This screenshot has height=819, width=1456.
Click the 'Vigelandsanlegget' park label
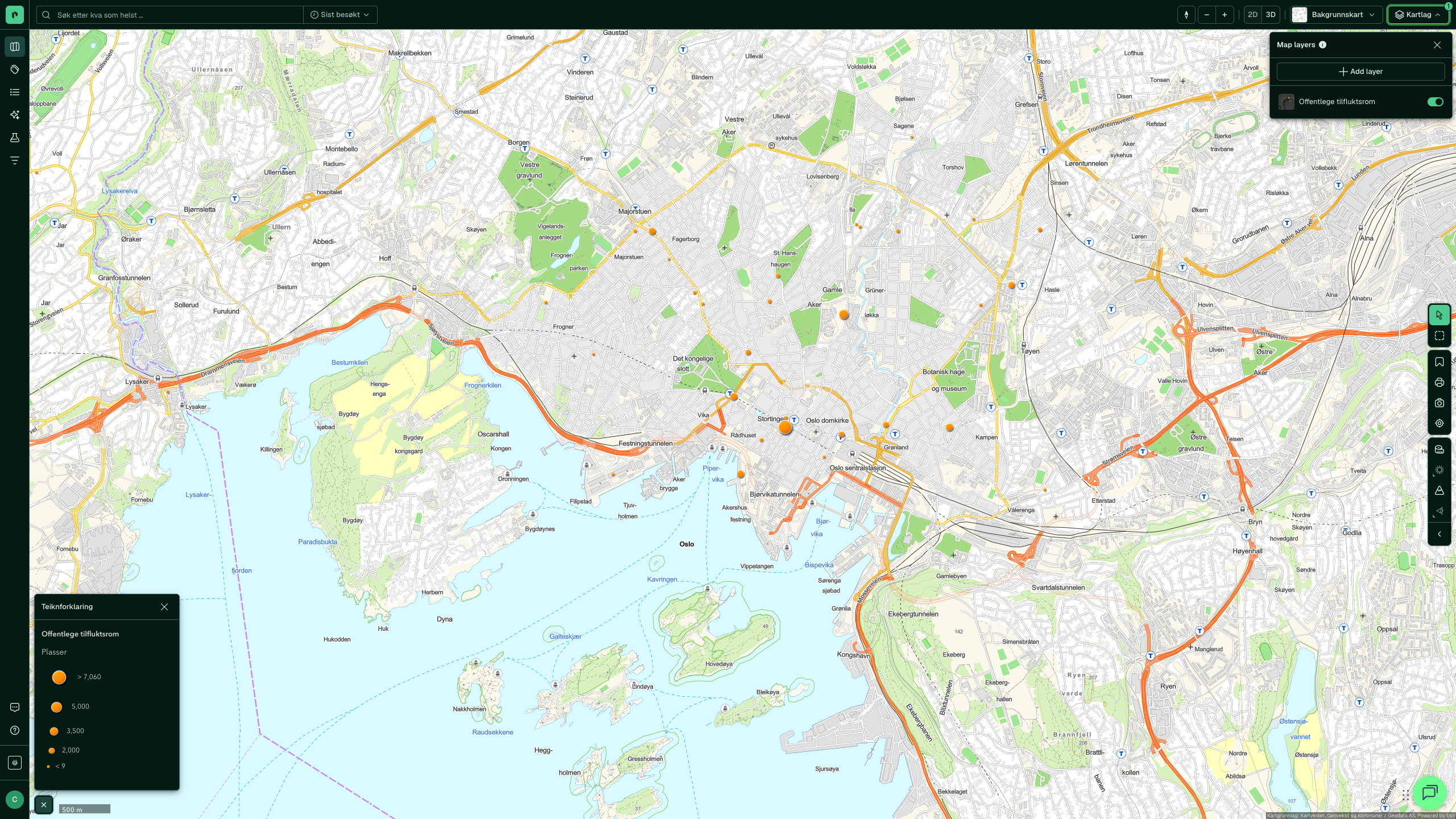pyautogui.click(x=551, y=231)
